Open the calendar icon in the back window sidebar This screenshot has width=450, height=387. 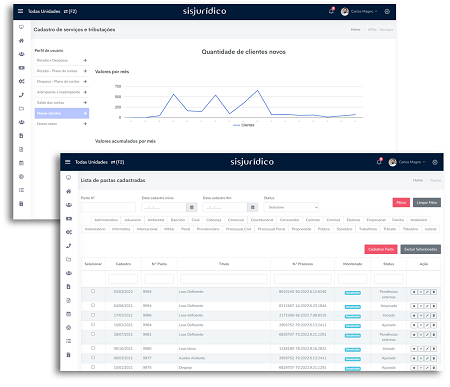(21, 163)
